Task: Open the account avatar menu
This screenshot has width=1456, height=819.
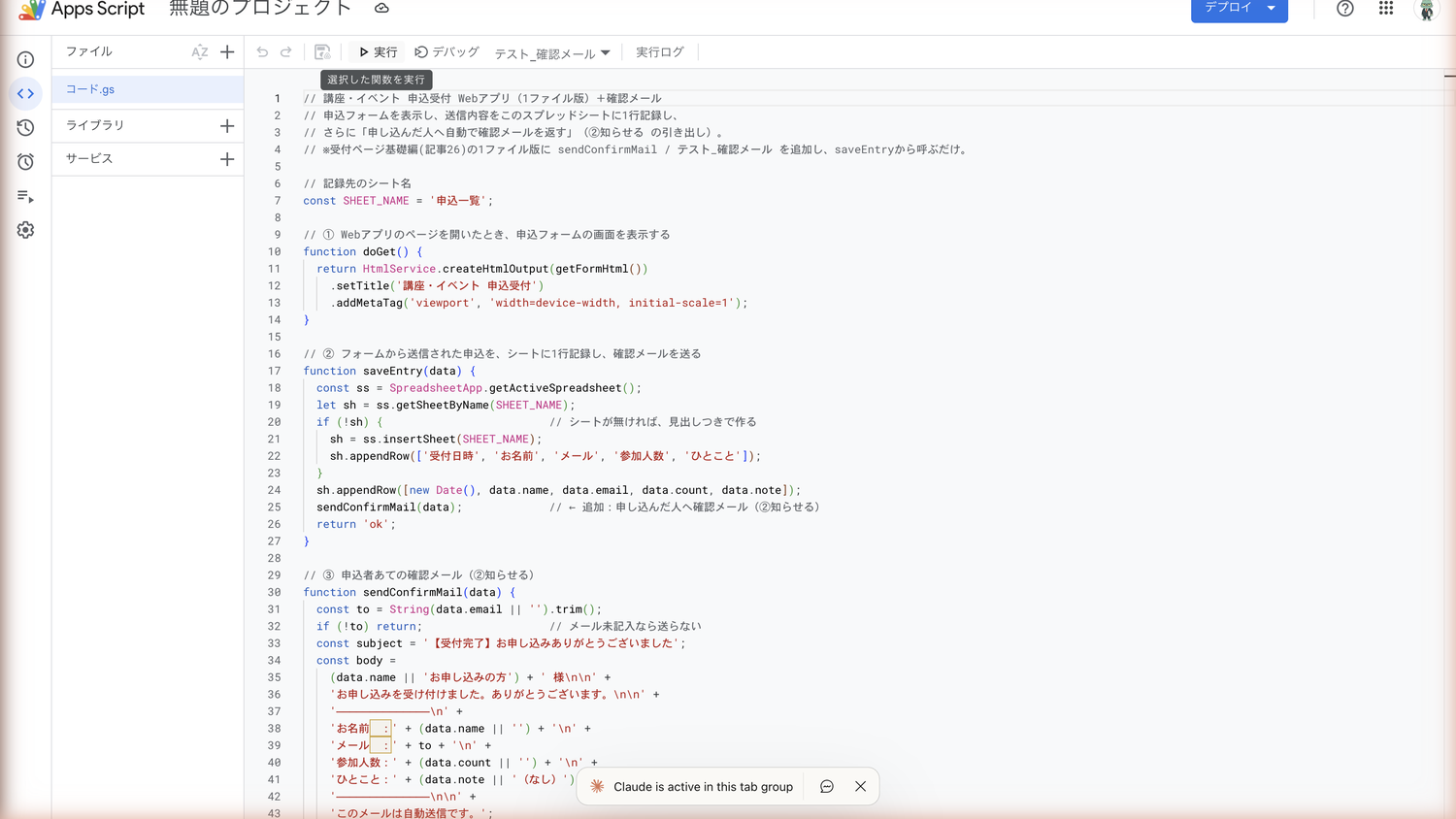Action: coord(1427,10)
